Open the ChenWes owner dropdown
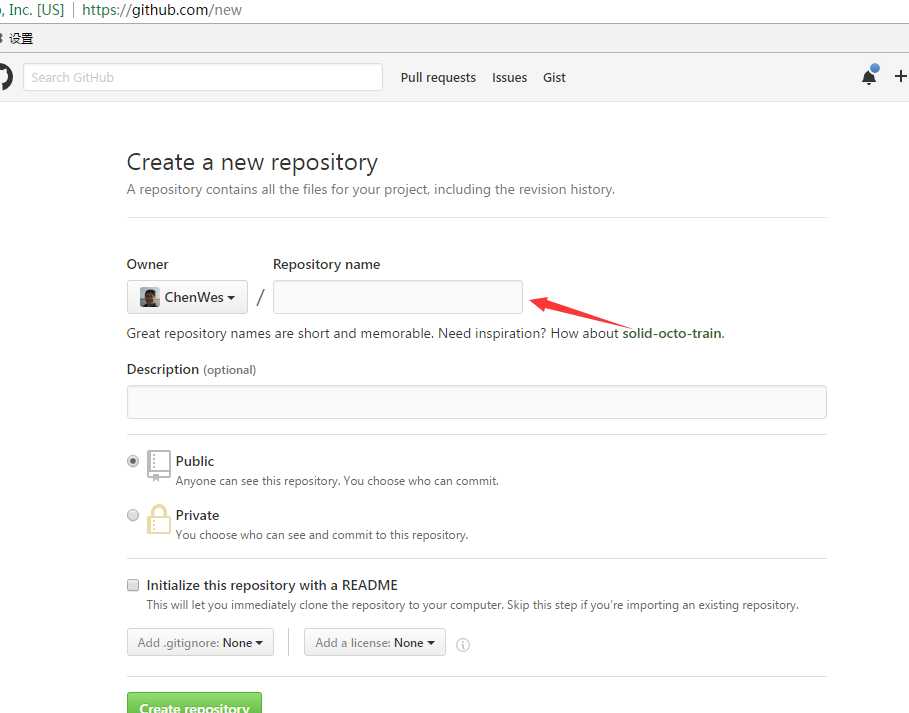Image resolution: width=909 pixels, height=713 pixels. coord(187,297)
